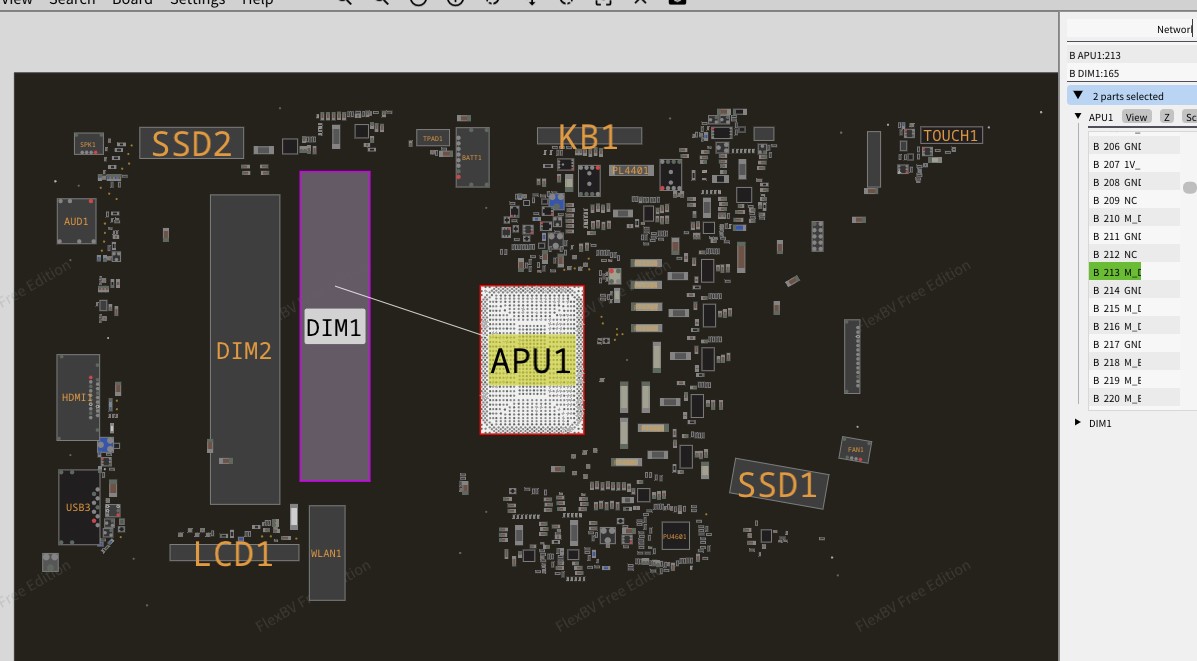Screen dimensions: 1197x661
Task: Select the DIM1 memory slot
Action: [x=335, y=327]
